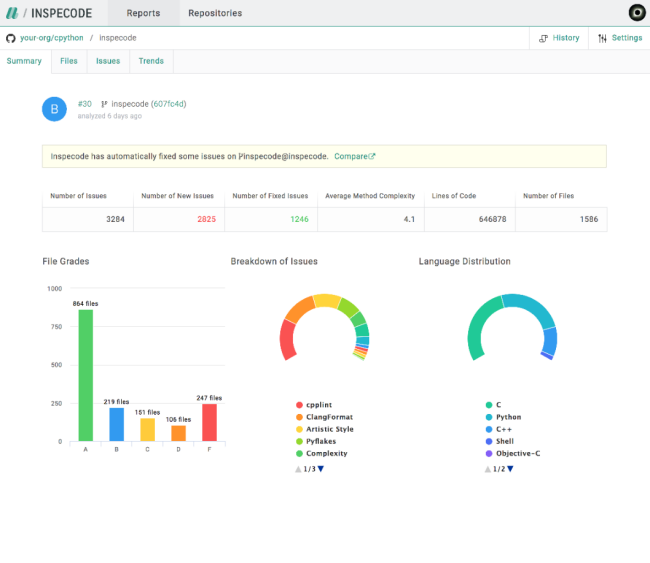This screenshot has height=563, width=650.
Task: Click the fixed issues value 1246
Action: point(299,219)
